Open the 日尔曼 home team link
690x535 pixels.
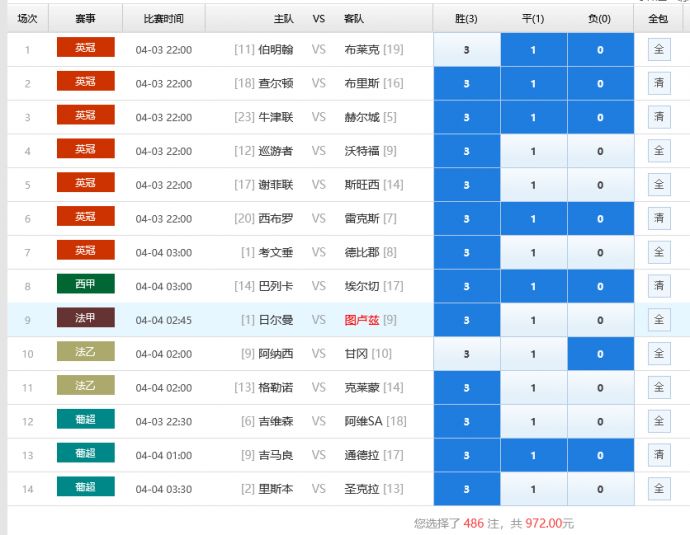(275, 320)
